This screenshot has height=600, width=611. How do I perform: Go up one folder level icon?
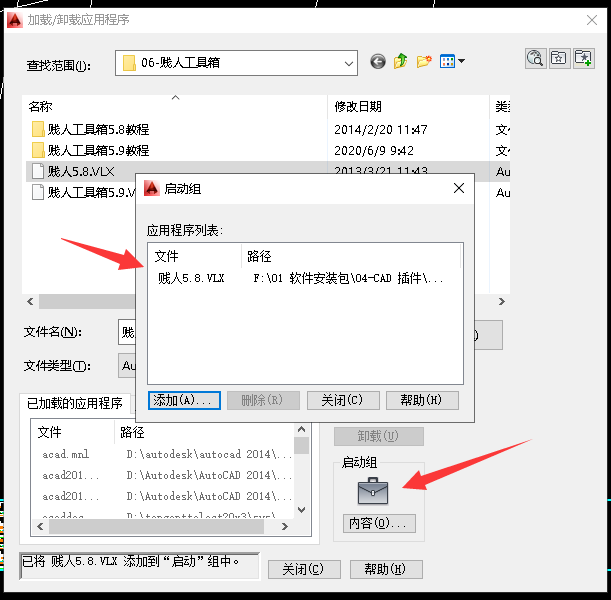tap(400, 61)
